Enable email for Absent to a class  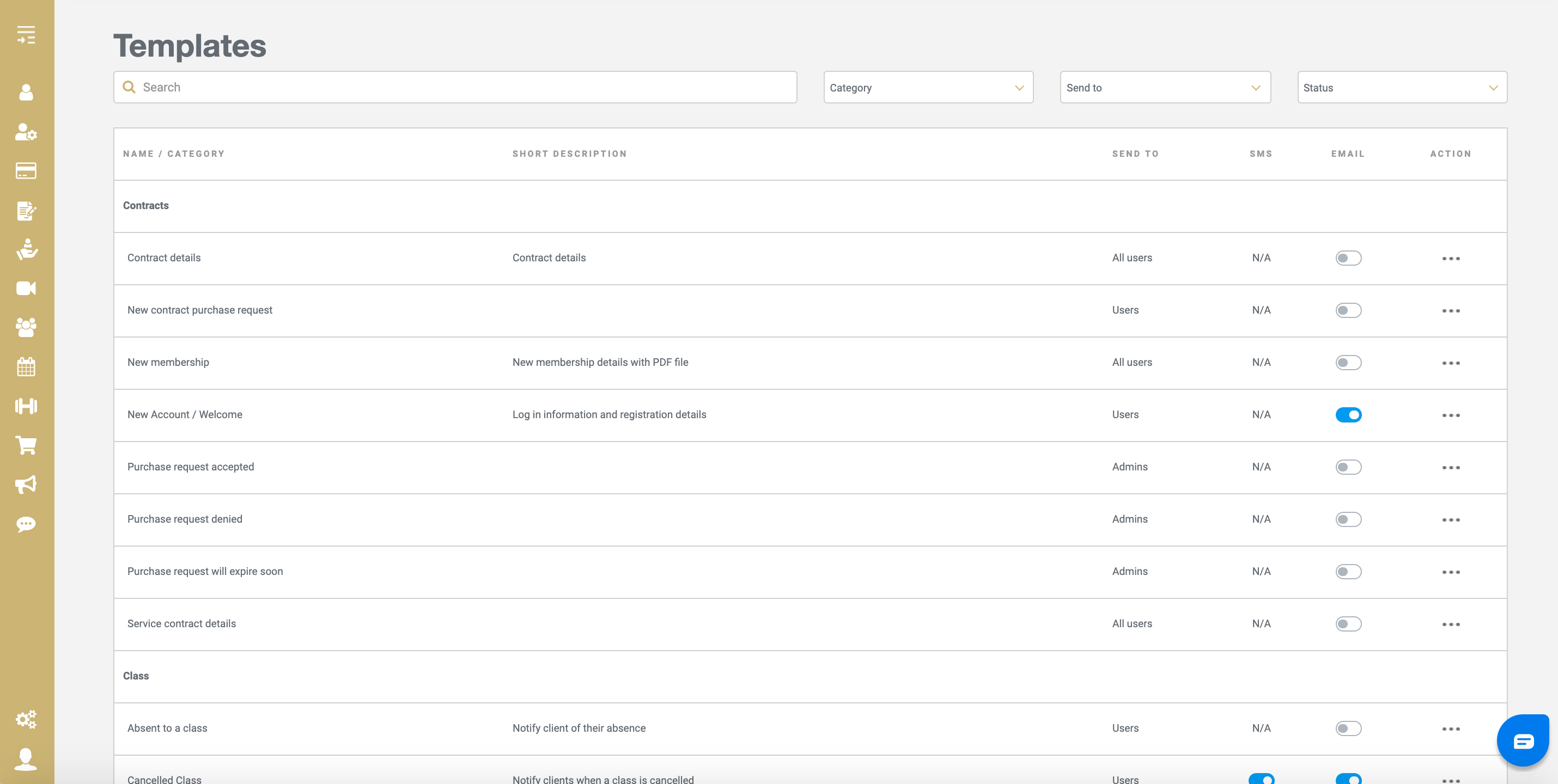click(1348, 728)
